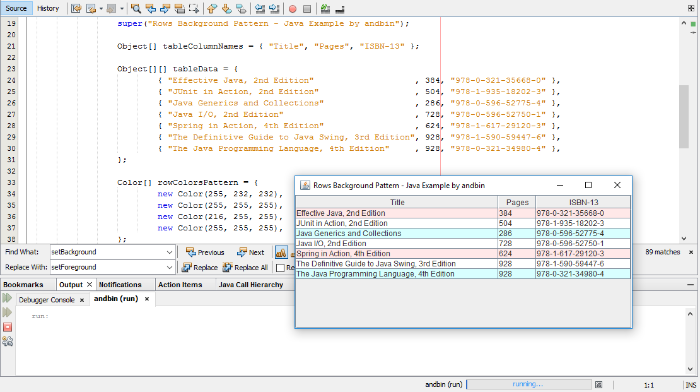
Task: Switch to the Source view tab
Action: [x=16, y=8]
